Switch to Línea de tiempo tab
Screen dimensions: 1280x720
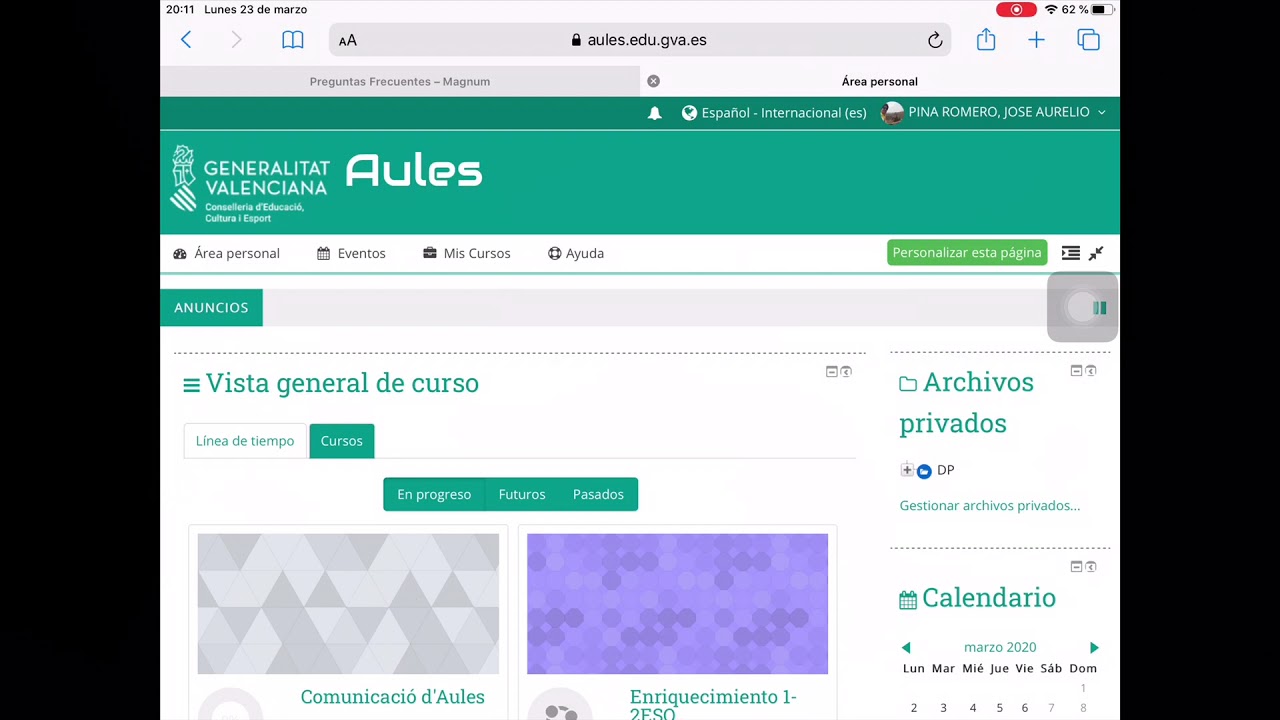tap(245, 441)
